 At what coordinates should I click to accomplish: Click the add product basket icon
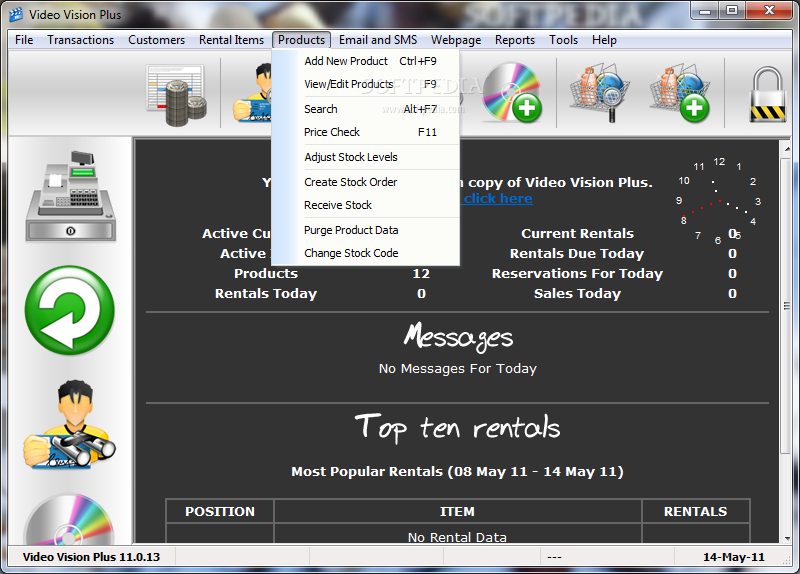[680, 93]
